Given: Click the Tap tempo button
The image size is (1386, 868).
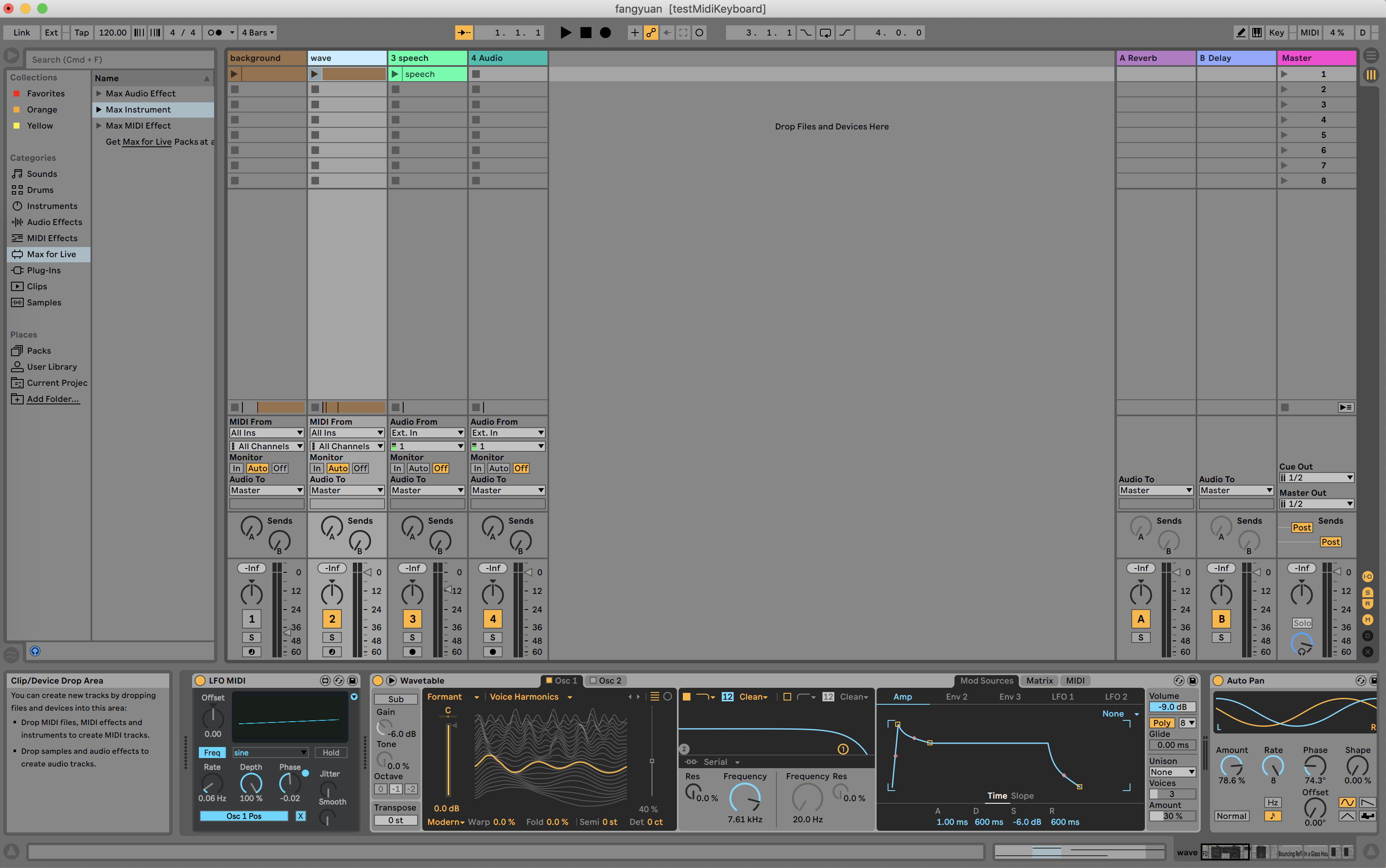Looking at the screenshot, I should [x=82, y=33].
